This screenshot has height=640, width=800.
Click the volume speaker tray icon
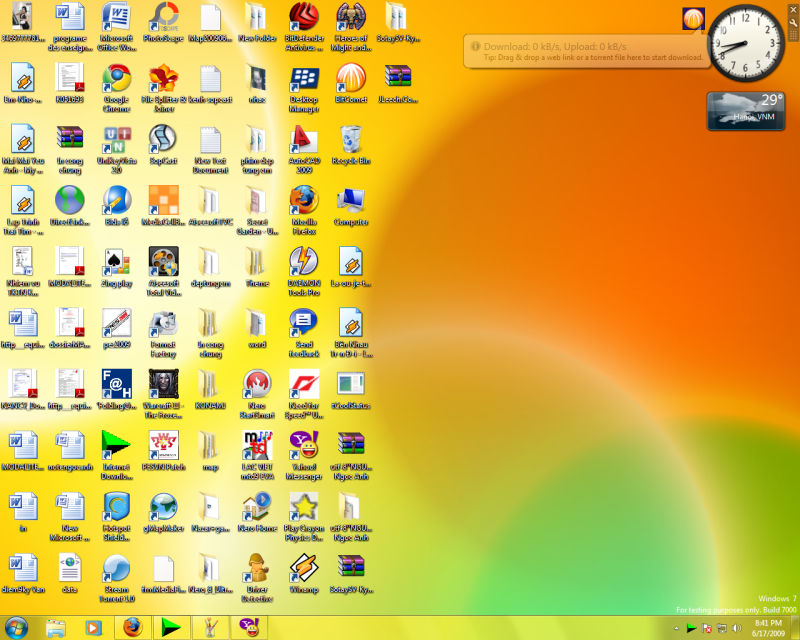738,628
